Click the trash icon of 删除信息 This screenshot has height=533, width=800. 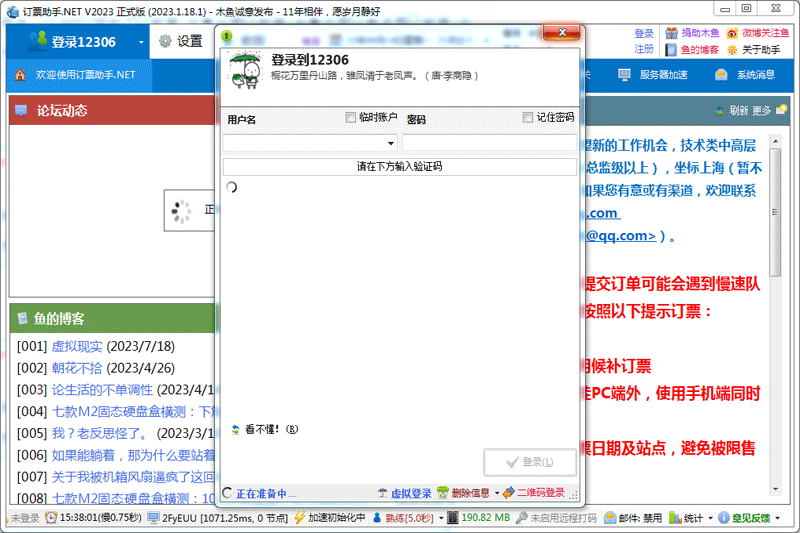pyautogui.click(x=443, y=493)
